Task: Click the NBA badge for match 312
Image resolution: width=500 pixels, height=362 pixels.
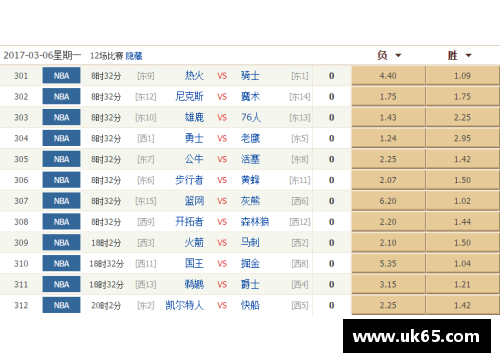Action: (x=61, y=305)
